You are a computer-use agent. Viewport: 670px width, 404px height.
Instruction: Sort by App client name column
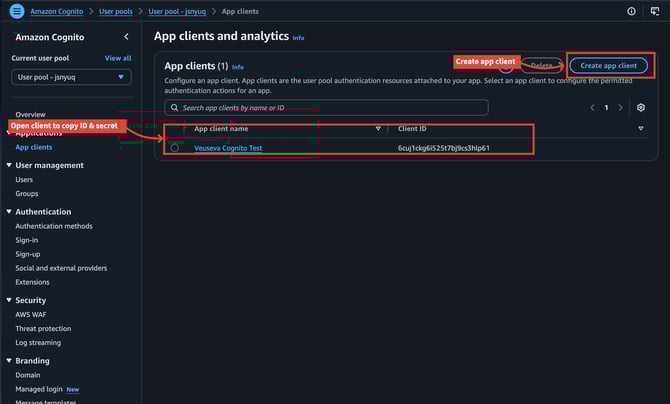(378, 129)
